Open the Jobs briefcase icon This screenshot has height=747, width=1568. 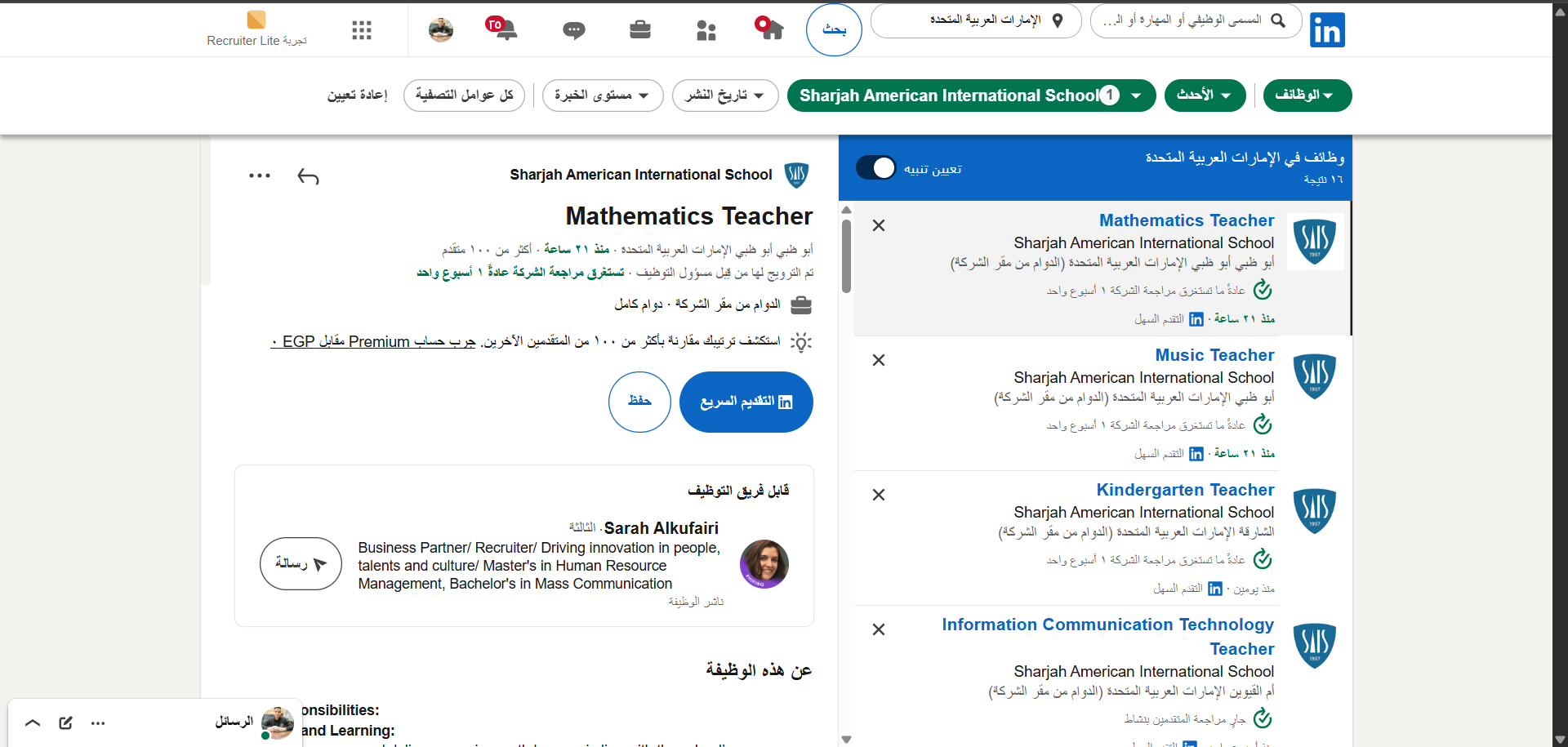[x=640, y=30]
